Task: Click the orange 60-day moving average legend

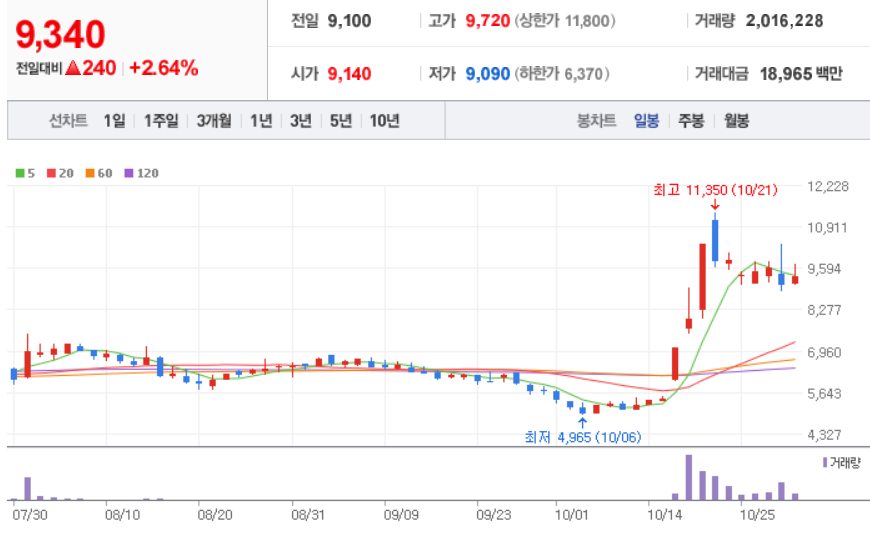Action: (99, 173)
